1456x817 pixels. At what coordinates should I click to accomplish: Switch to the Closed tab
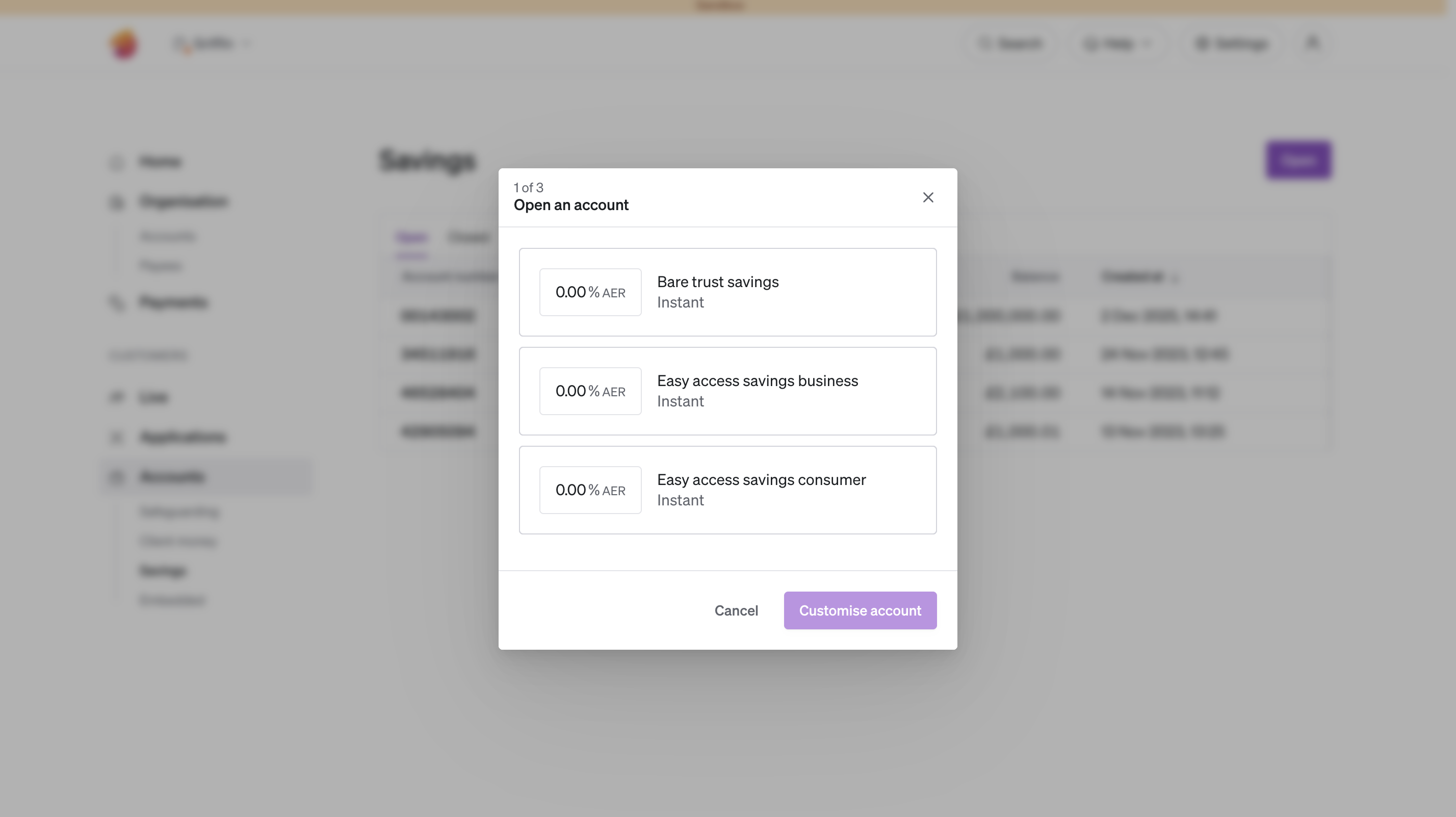469,238
